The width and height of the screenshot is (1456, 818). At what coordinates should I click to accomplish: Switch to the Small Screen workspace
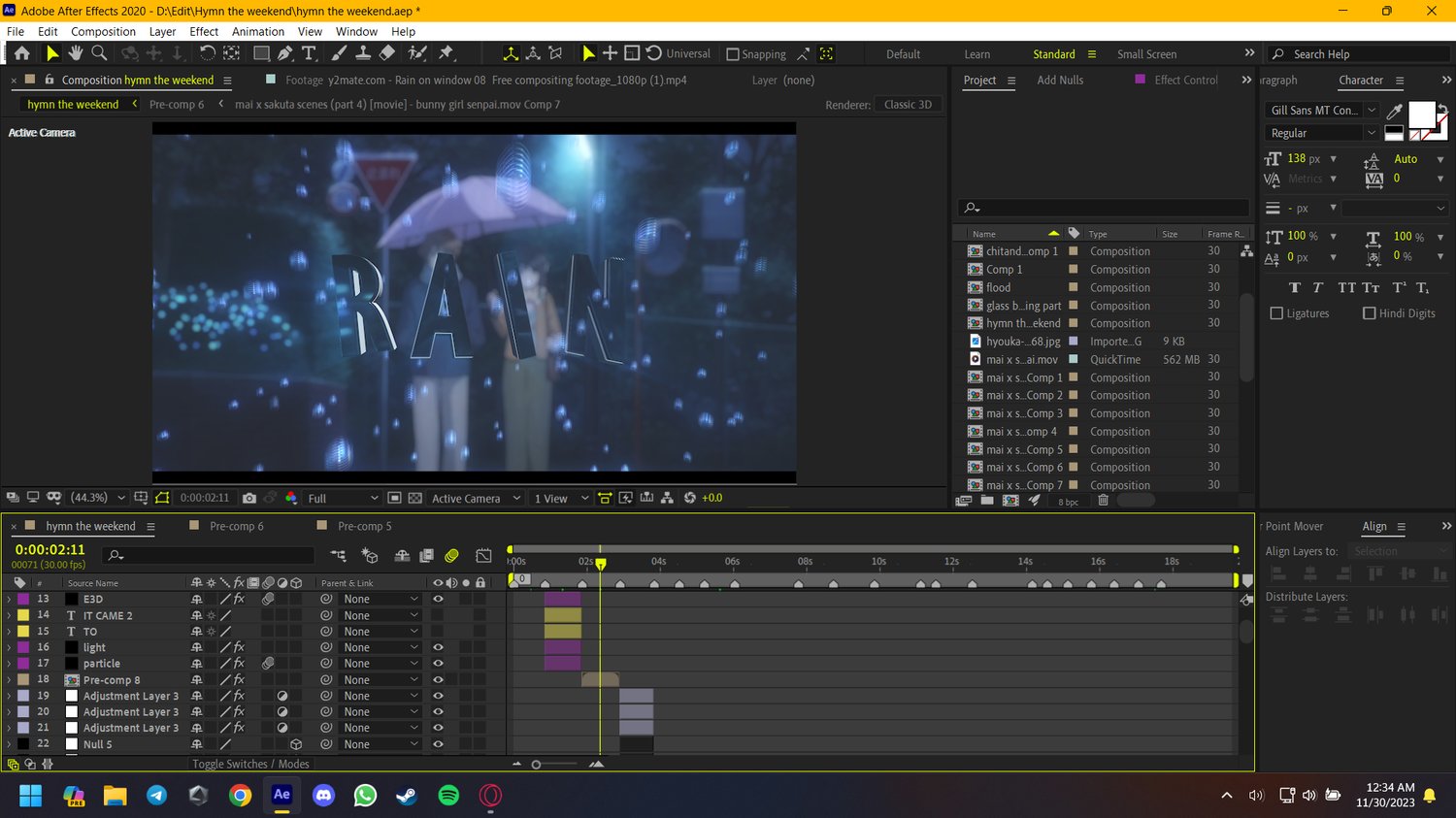coord(1146,54)
